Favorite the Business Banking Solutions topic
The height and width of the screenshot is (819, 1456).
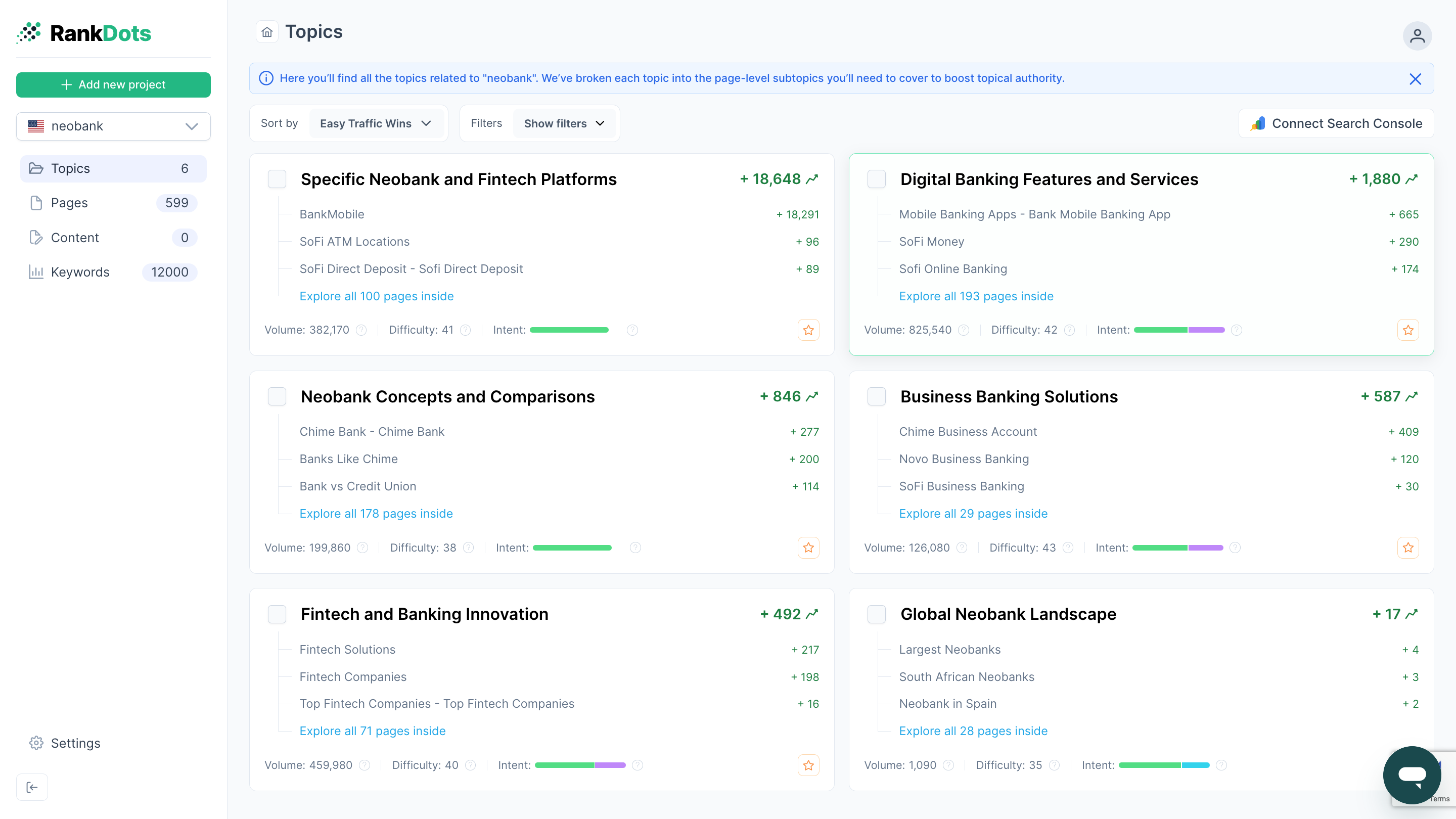pyautogui.click(x=1407, y=548)
